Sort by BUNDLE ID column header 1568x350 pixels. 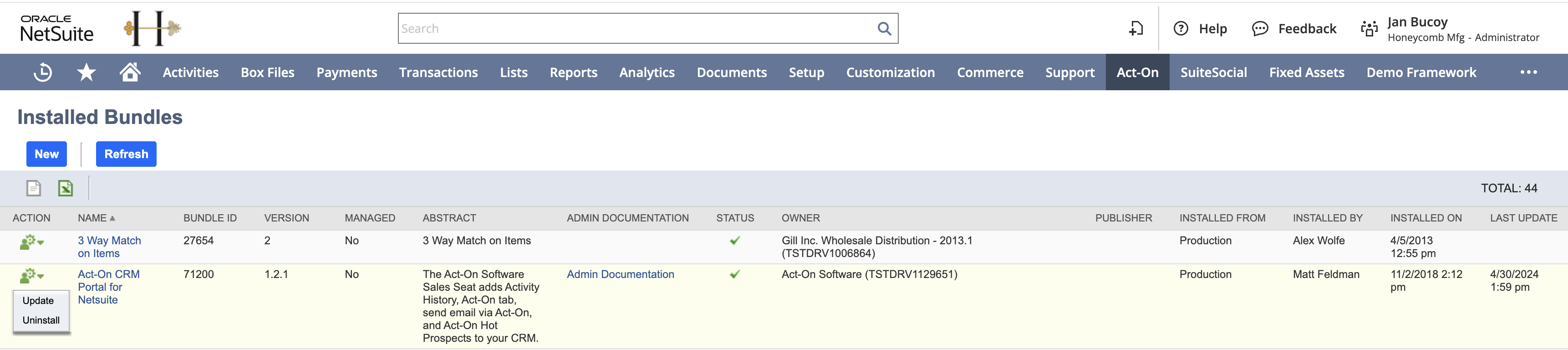pyautogui.click(x=210, y=218)
